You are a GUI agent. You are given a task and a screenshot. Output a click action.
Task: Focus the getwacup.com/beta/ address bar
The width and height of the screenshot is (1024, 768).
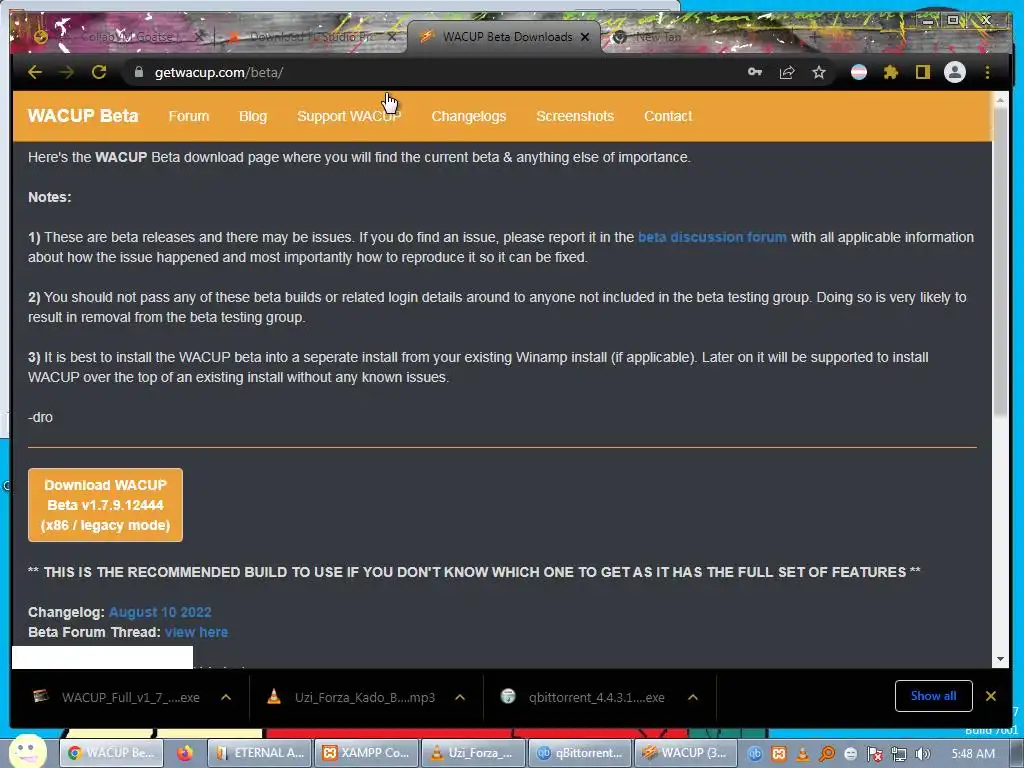coord(431,72)
